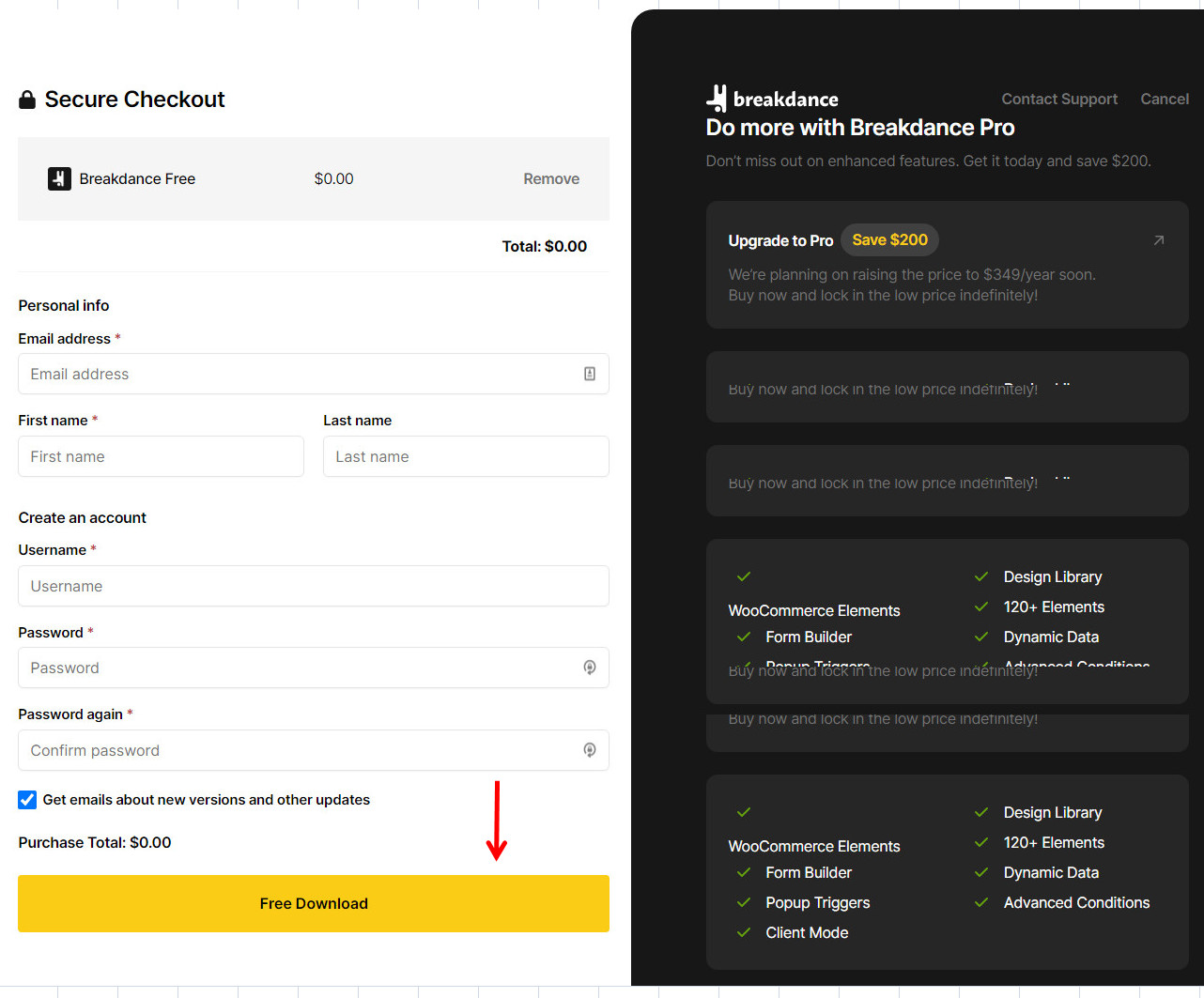Focus the Confirm password input field
The image size is (1204, 998).
tap(314, 750)
